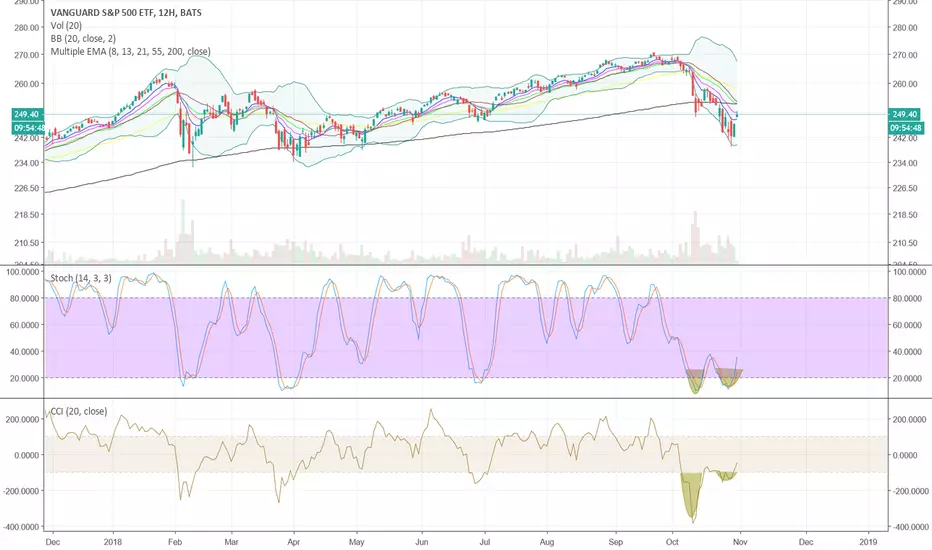Screen dimensions: 932x550
Task: Click the 280.00 label on right price axis
Action: coord(905,27)
